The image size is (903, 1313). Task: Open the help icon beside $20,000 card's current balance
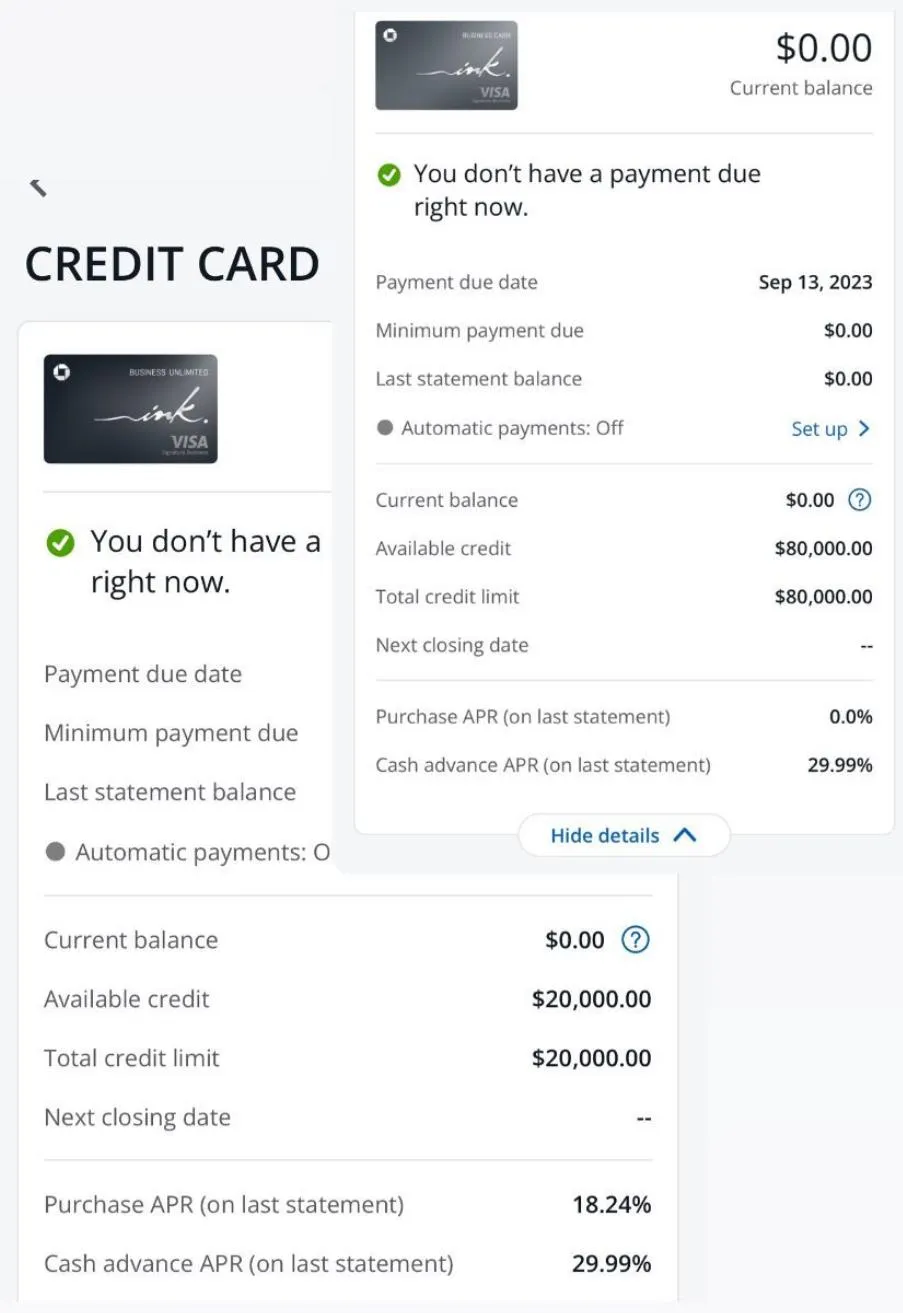pos(636,940)
